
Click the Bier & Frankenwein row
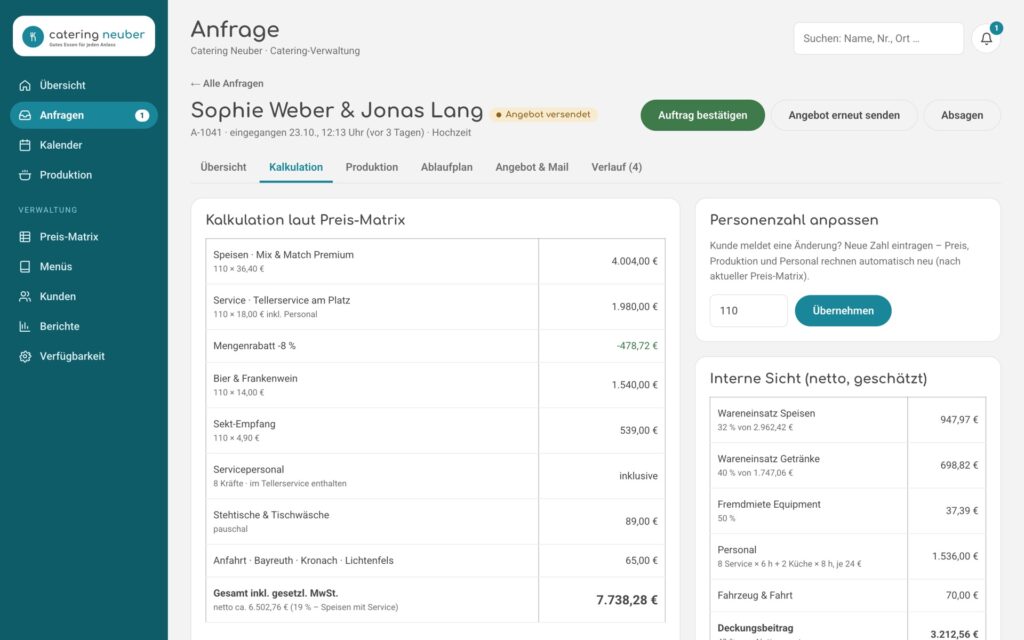[436, 385]
